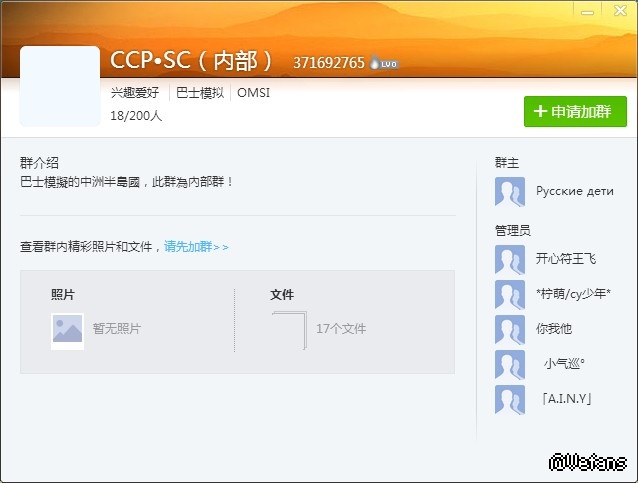The image size is (638, 483).
Task: Click the 群主 heading
Action: tap(507, 163)
